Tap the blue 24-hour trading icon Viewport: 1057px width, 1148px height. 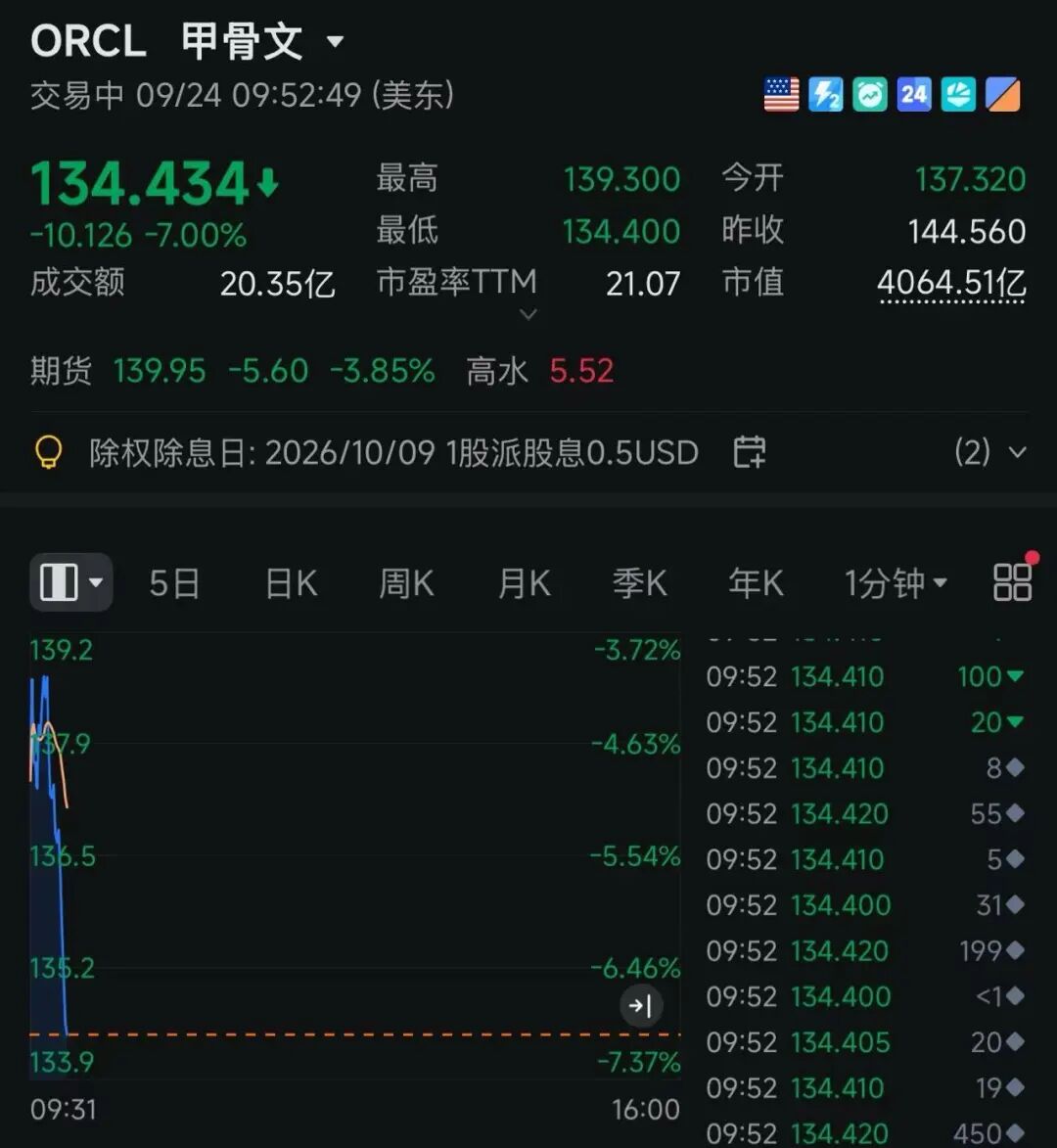[914, 95]
